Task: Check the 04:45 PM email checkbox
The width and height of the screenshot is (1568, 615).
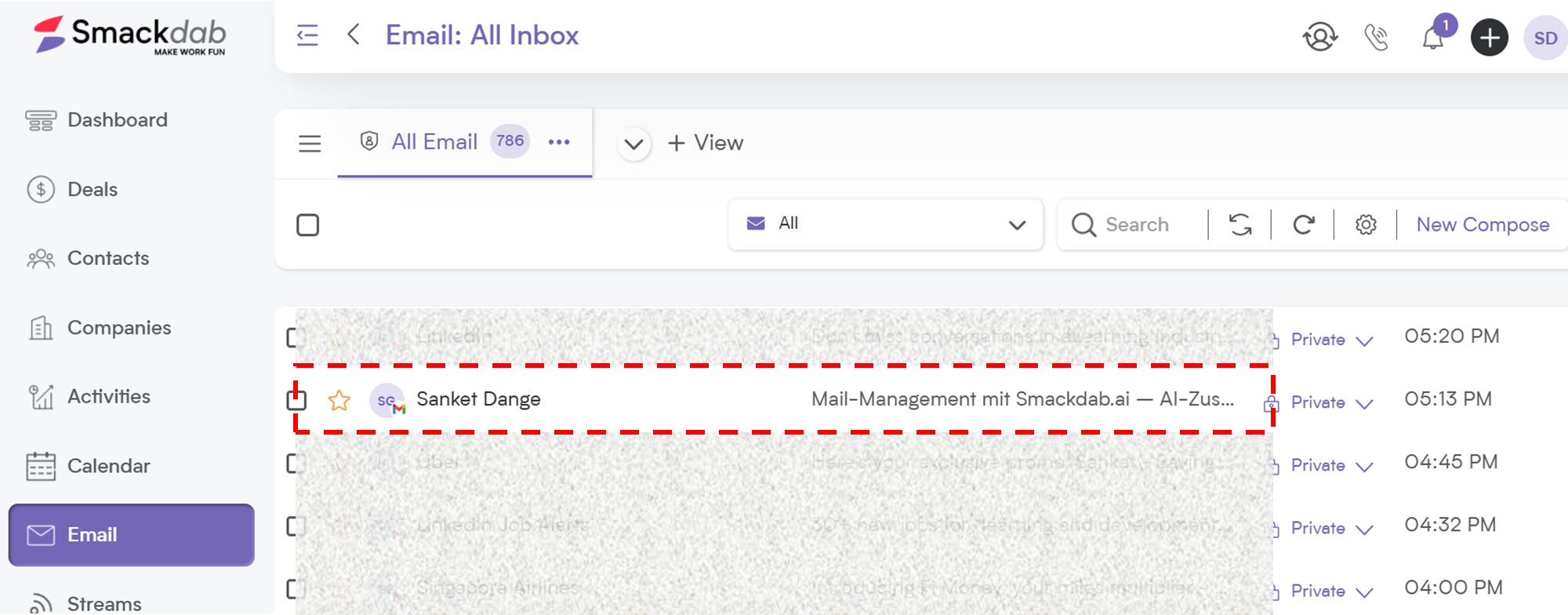Action: (x=296, y=464)
